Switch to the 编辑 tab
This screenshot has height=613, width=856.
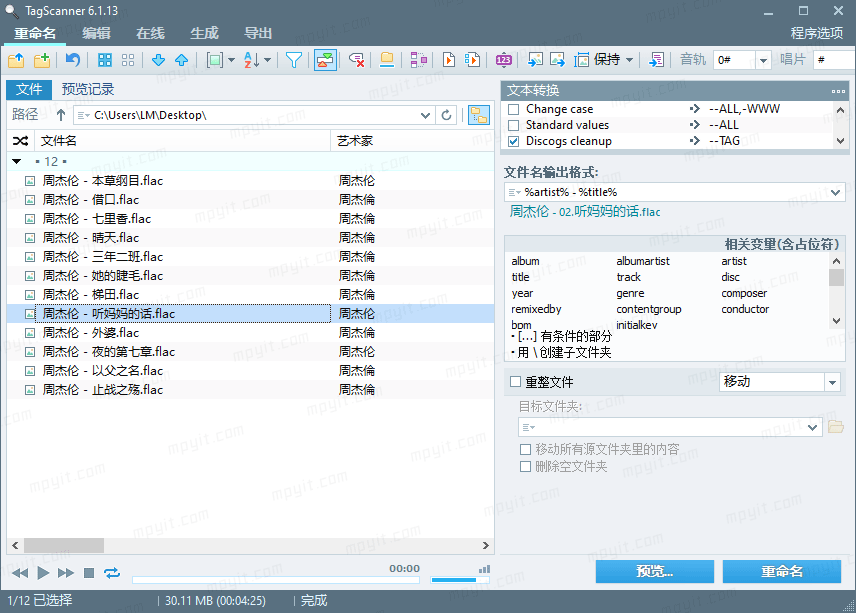[97, 33]
